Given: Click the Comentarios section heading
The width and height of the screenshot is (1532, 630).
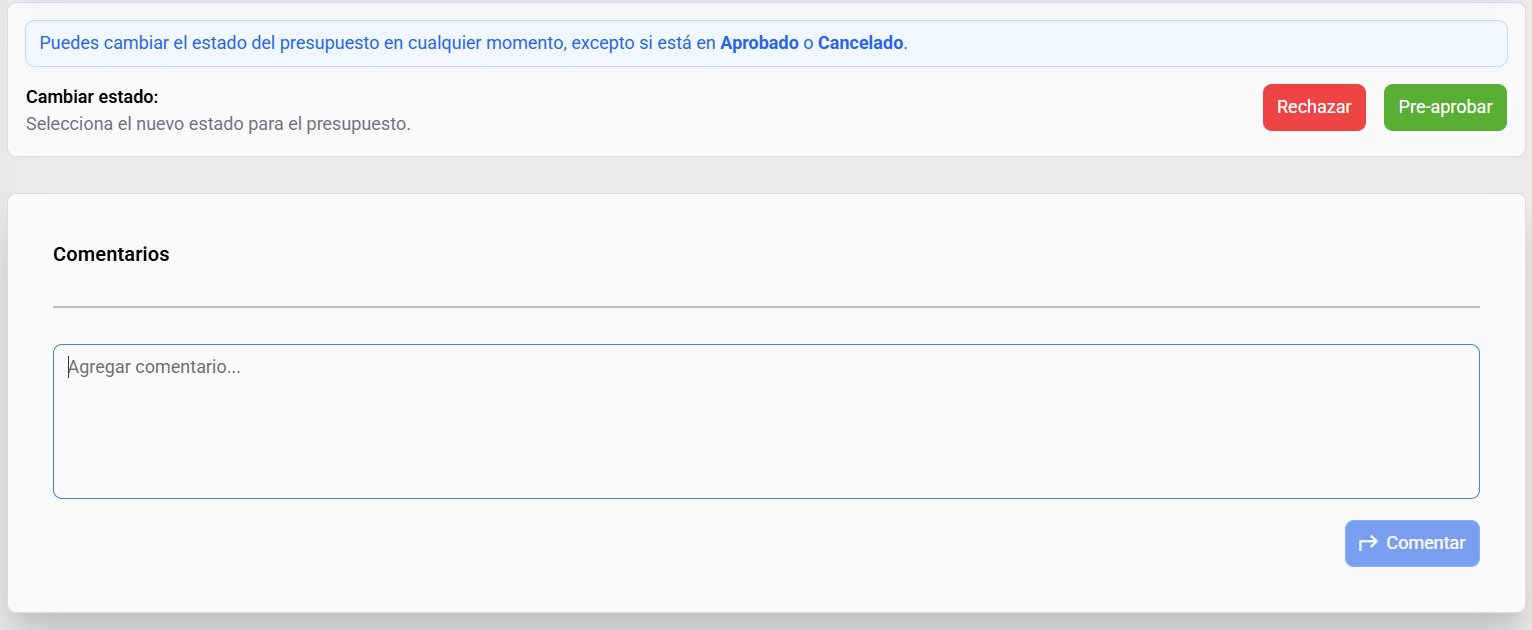Looking at the screenshot, I should (111, 254).
